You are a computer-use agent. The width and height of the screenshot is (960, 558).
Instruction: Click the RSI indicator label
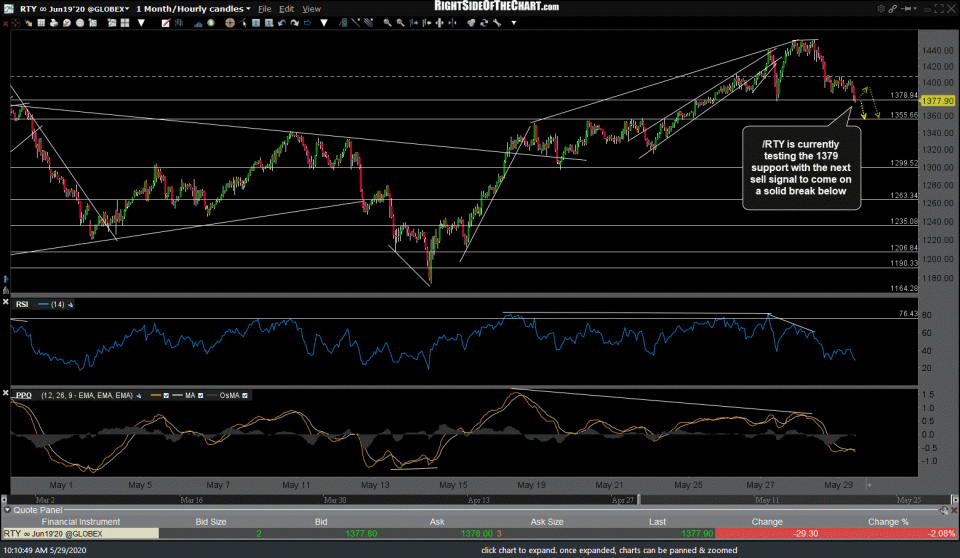24,303
